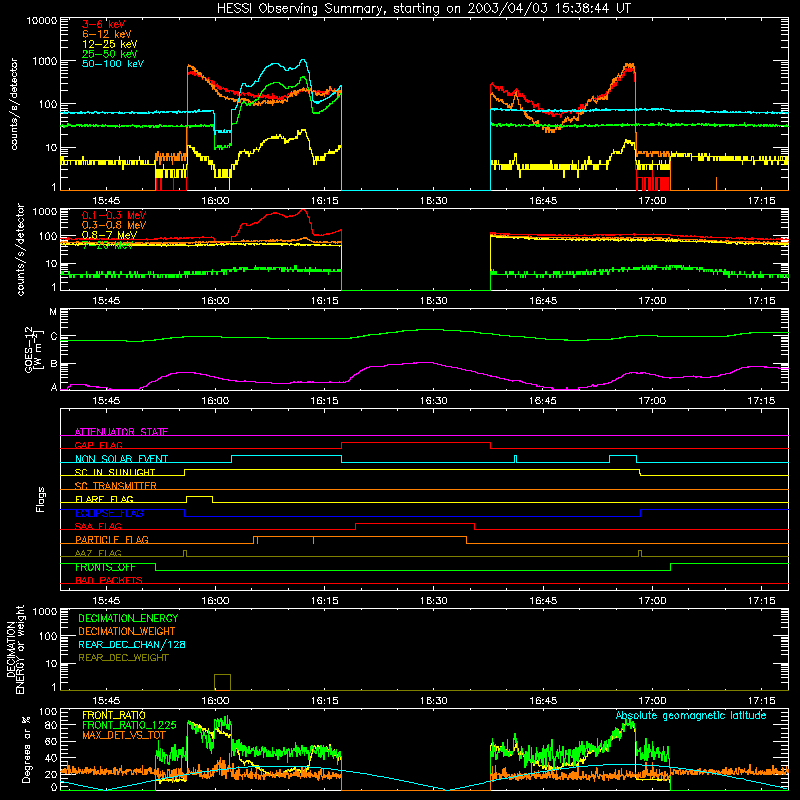
Task: Click the HESSI Observing Summary title
Action: coord(423,8)
